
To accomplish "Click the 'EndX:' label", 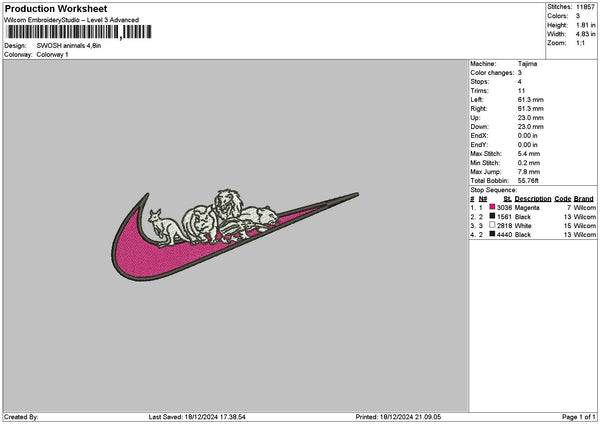I will tap(479, 136).
